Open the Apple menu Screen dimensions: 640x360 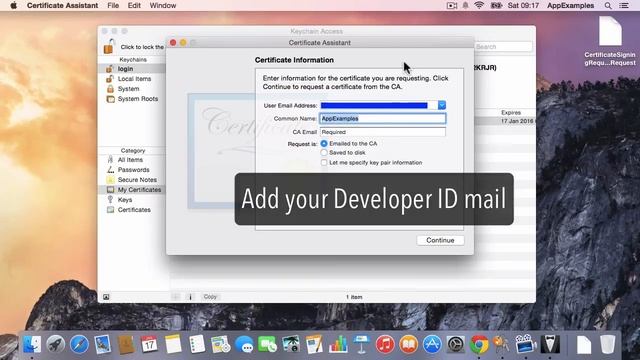click(x=13, y=6)
